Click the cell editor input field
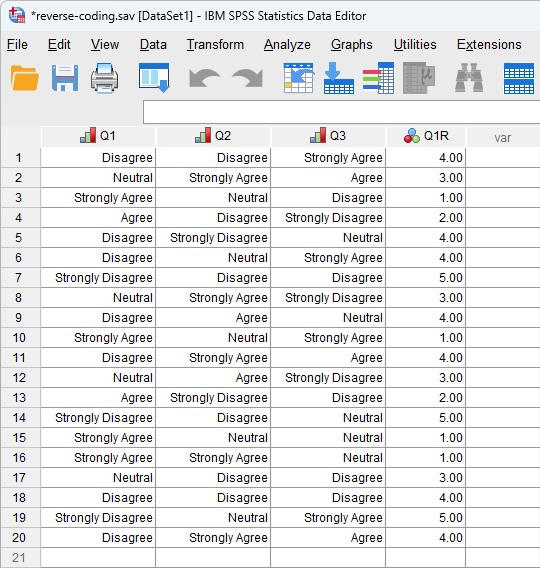The image size is (540, 568). pos(341,112)
